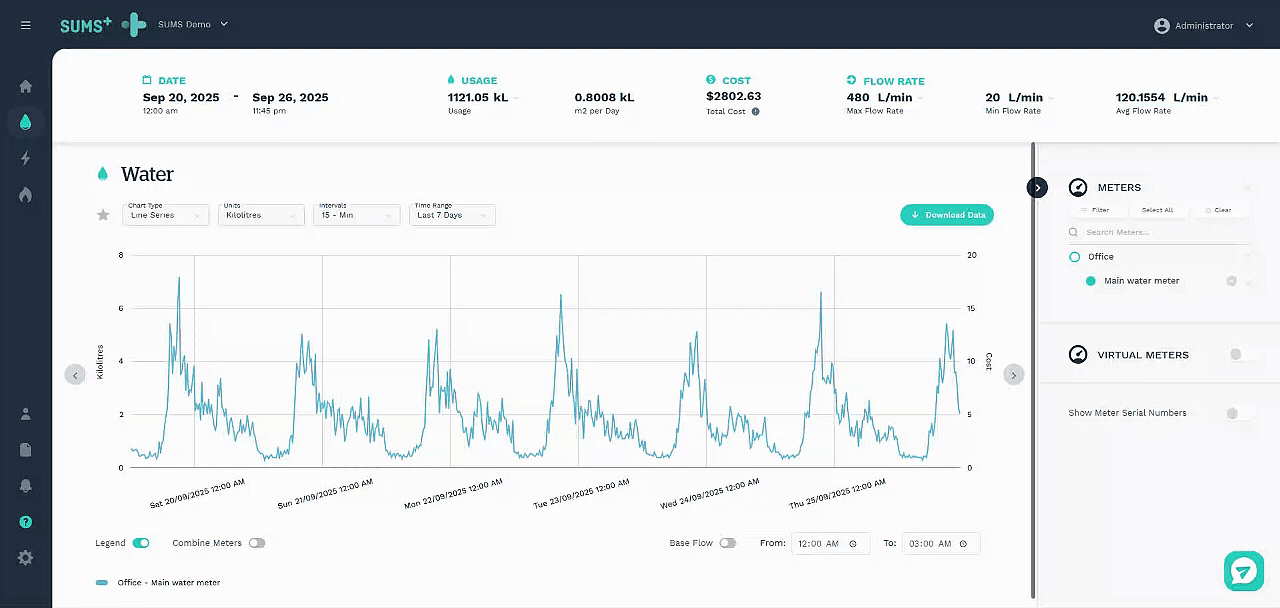Click the Search Meters input field

tap(1160, 232)
